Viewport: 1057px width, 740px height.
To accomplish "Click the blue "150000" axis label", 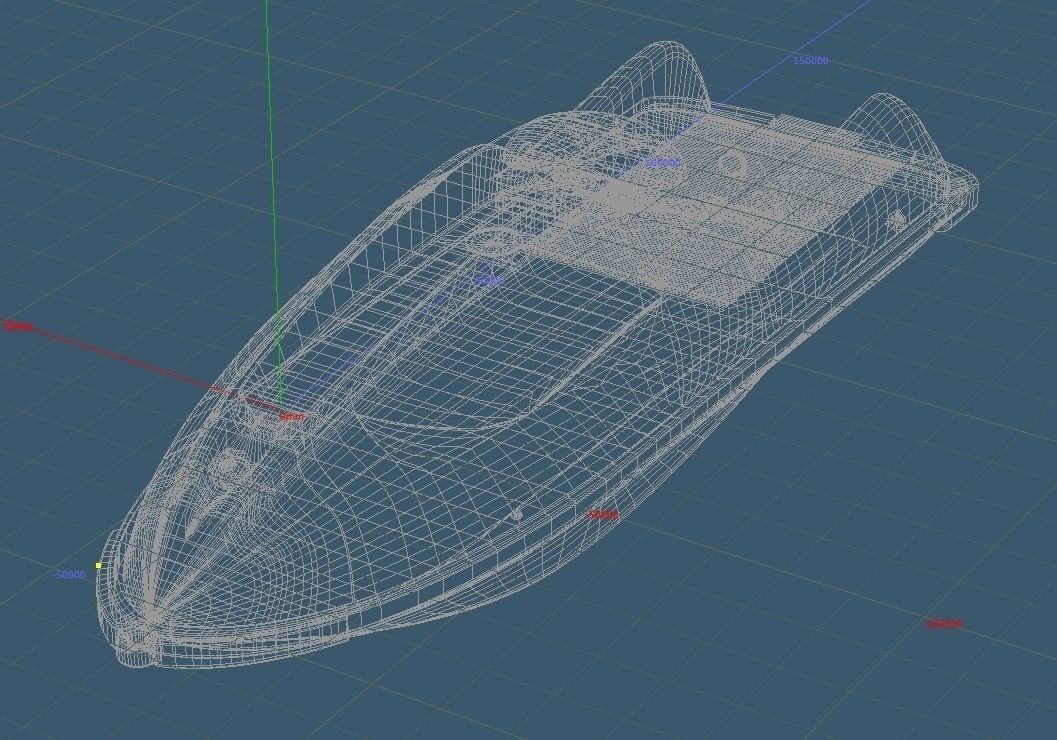I will [x=810, y=61].
